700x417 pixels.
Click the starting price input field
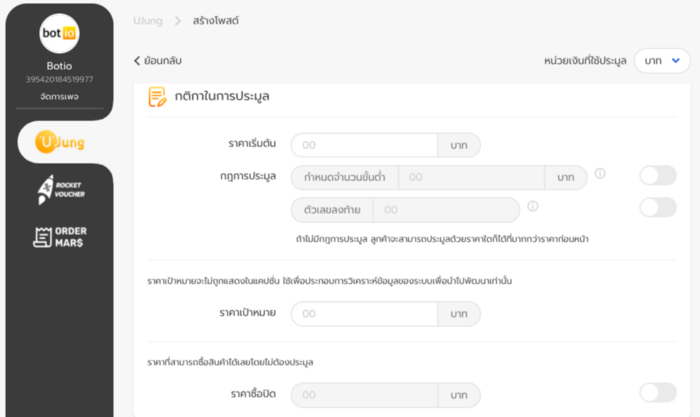coord(364,145)
